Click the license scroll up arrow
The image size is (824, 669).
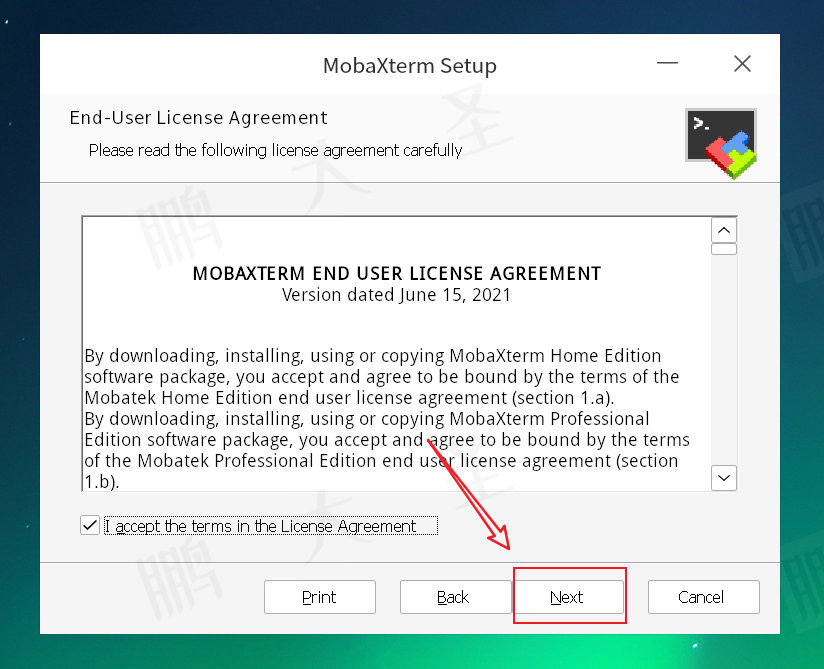click(x=724, y=231)
